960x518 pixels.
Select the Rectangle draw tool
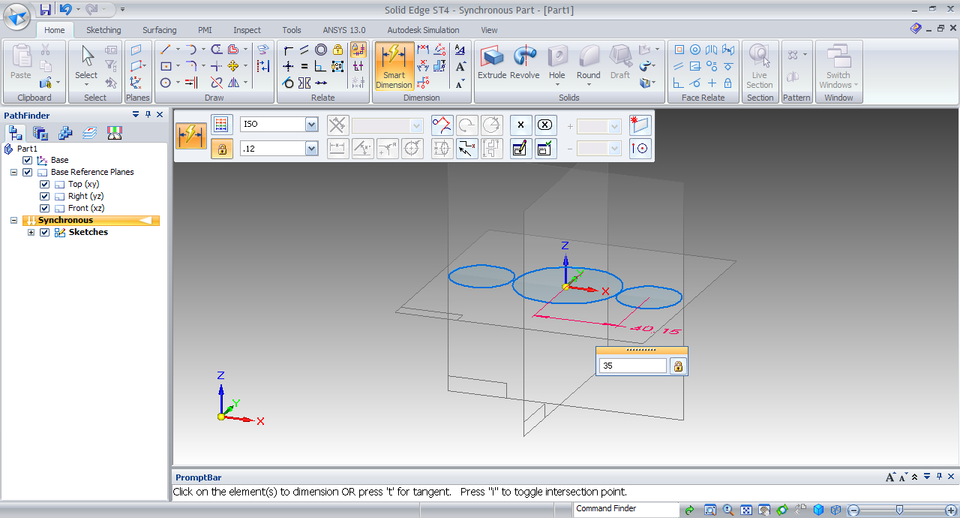tap(165, 66)
